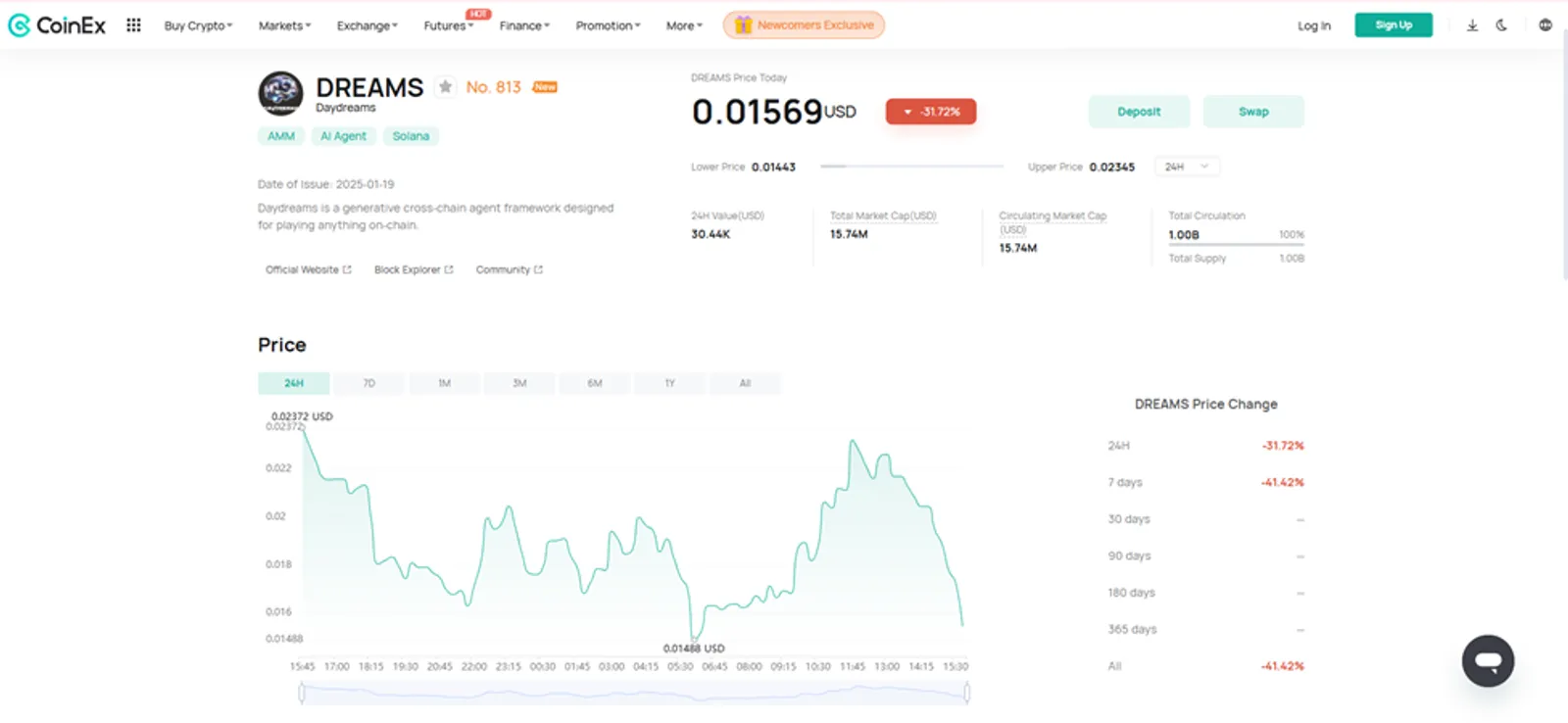Open the apps grid menu icon
This screenshot has height=723, width=1568.
133,25
